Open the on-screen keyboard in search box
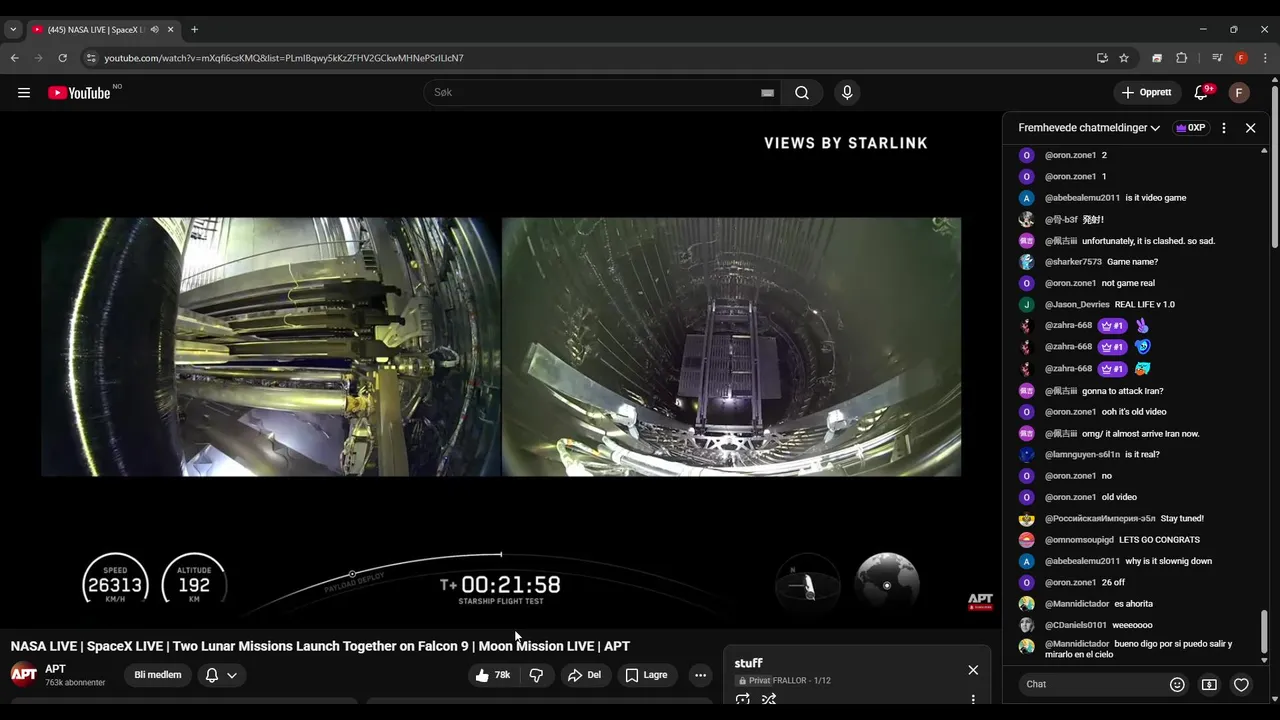This screenshot has width=1280, height=720. coord(767,93)
